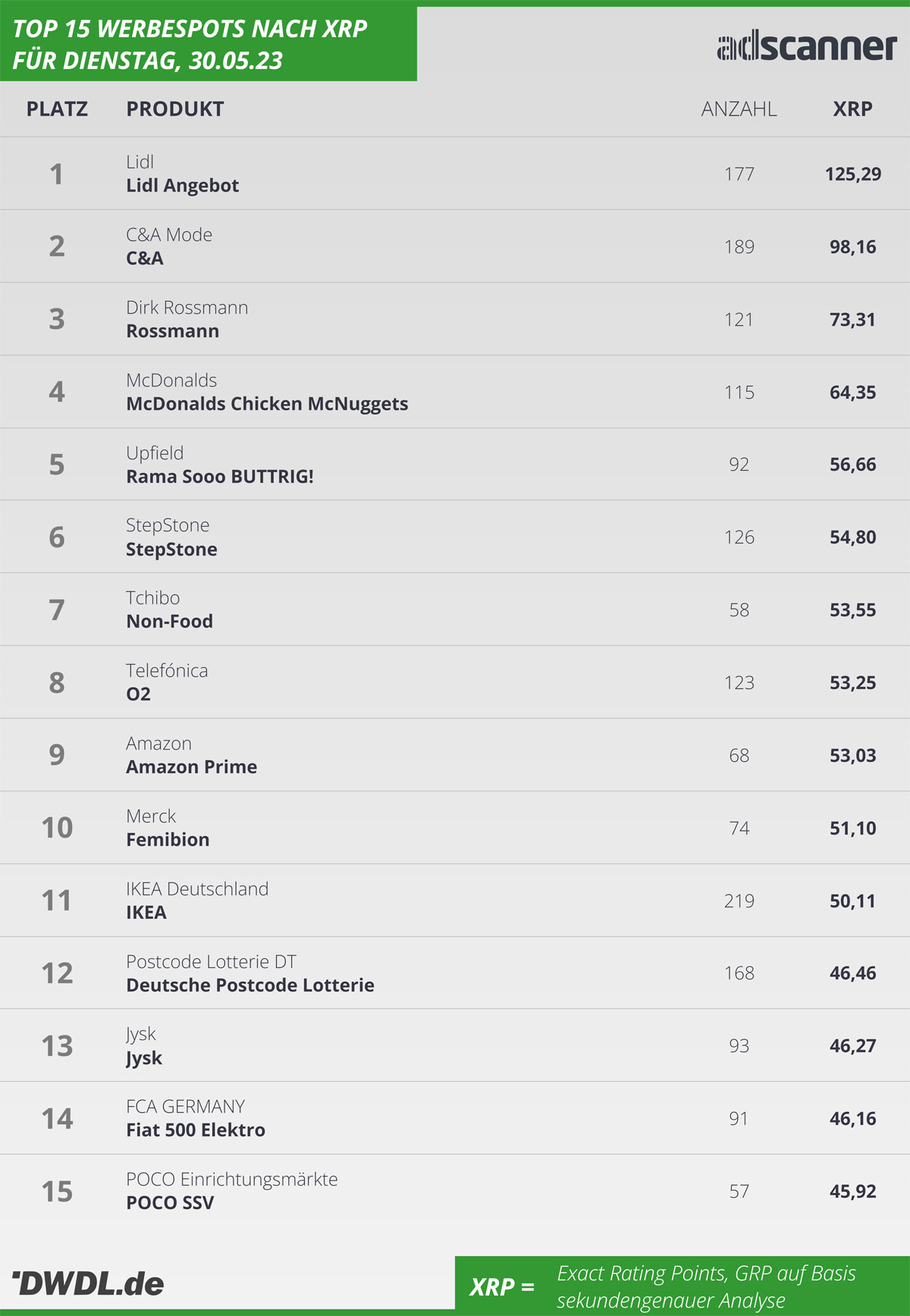
Task: Select Rama Sooo BUTTRIG! product
Action: coord(220,477)
